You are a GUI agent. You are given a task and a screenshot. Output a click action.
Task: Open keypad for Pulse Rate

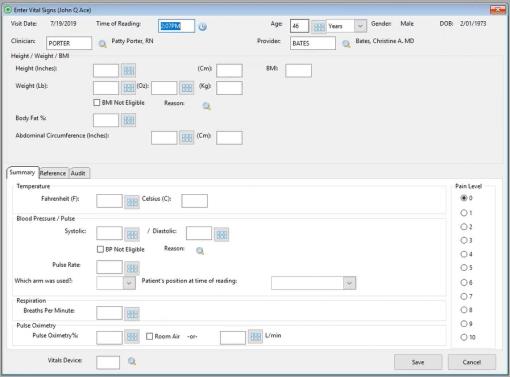[132, 268]
